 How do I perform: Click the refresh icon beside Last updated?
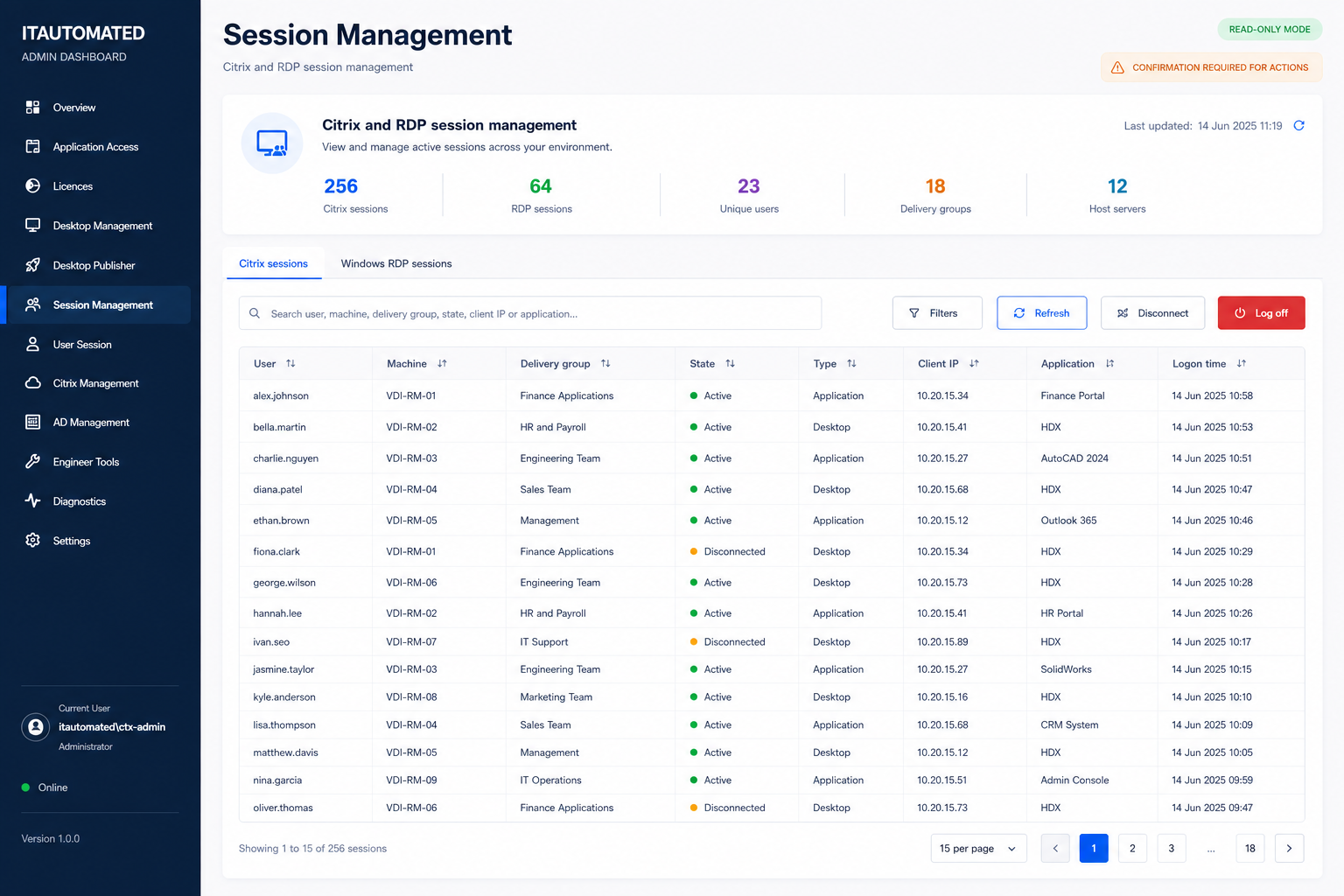click(1299, 126)
